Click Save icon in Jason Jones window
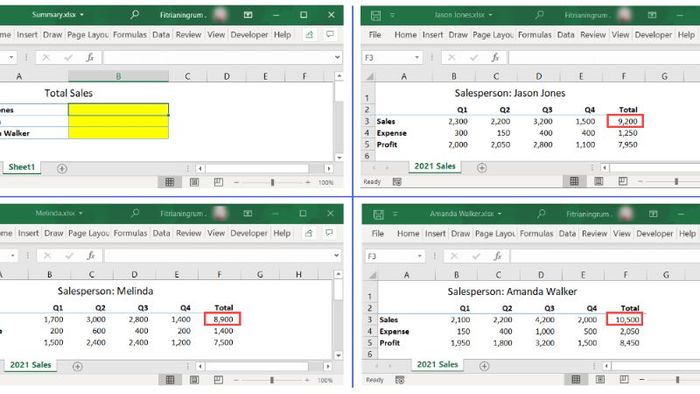 coord(376,16)
